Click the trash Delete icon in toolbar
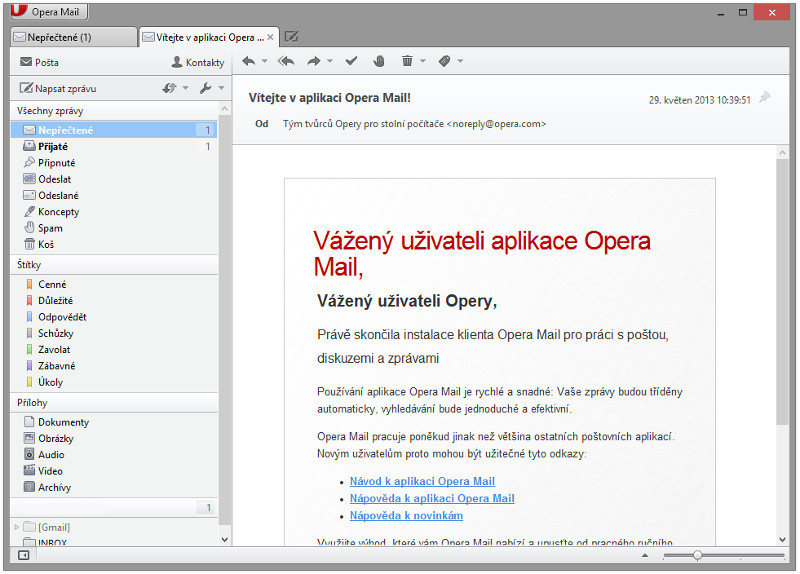 [x=407, y=61]
